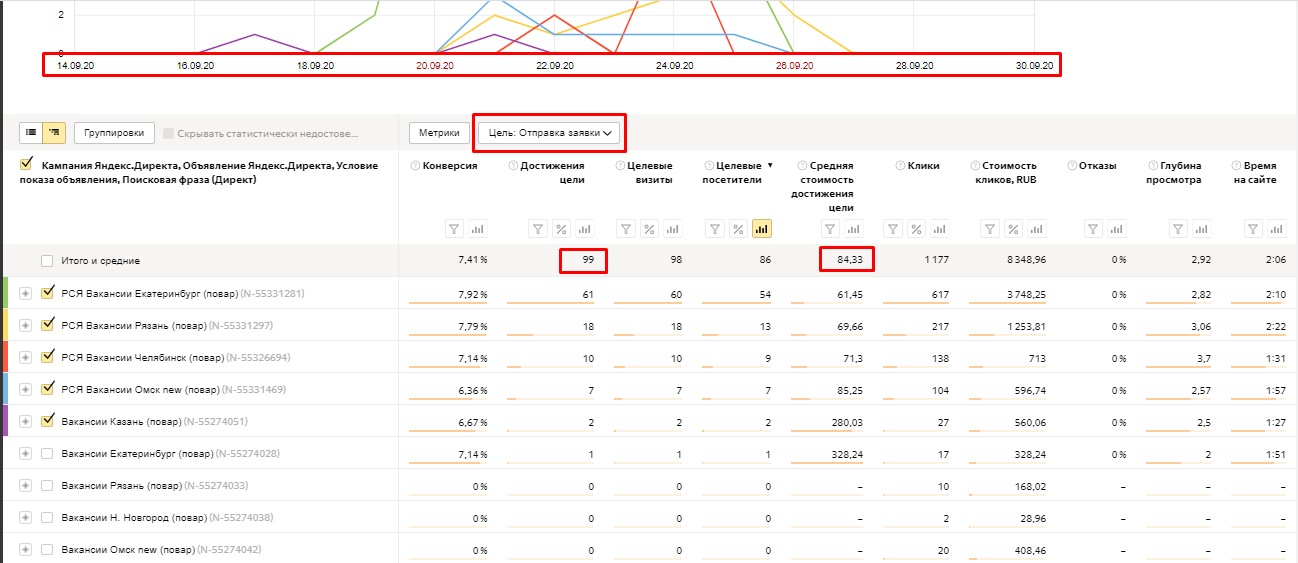The image size is (1298, 563).
Task: Select the tree view mode icon
Action: coord(53,132)
